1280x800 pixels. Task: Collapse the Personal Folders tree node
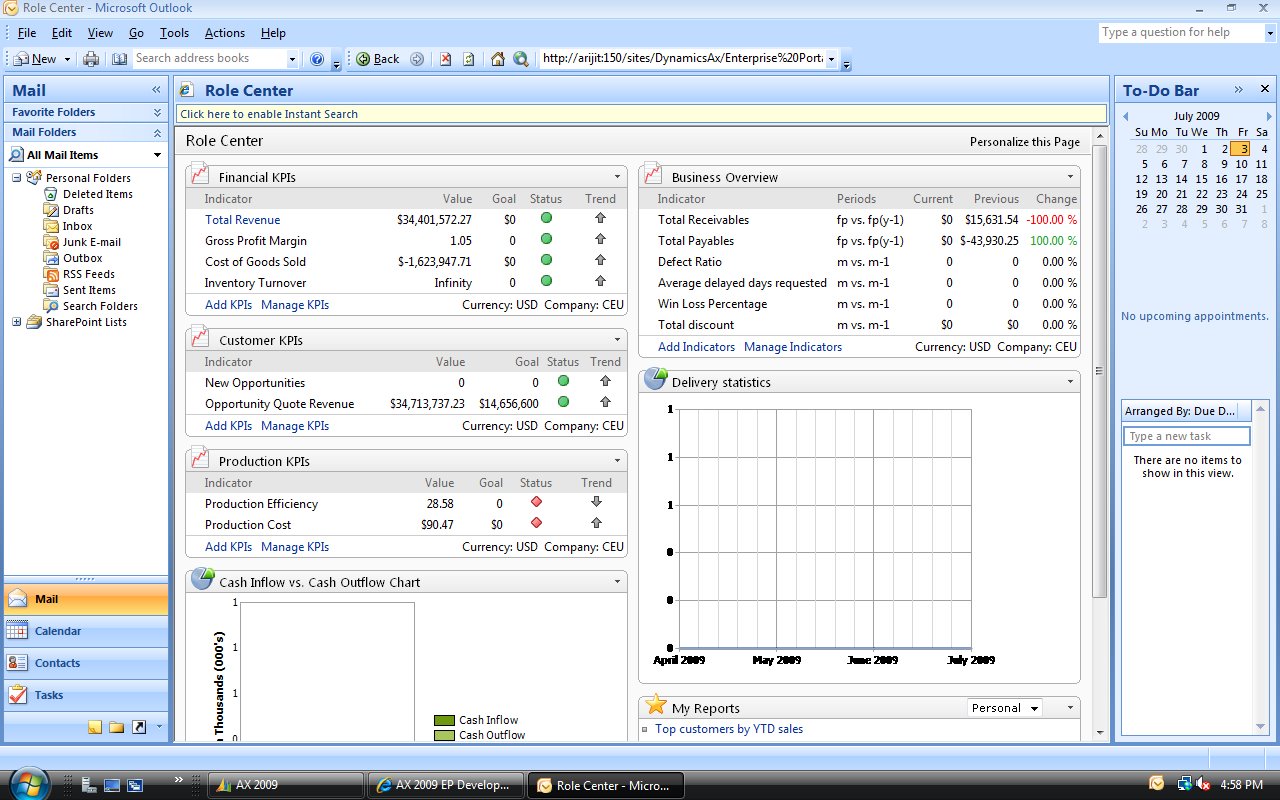(17, 178)
